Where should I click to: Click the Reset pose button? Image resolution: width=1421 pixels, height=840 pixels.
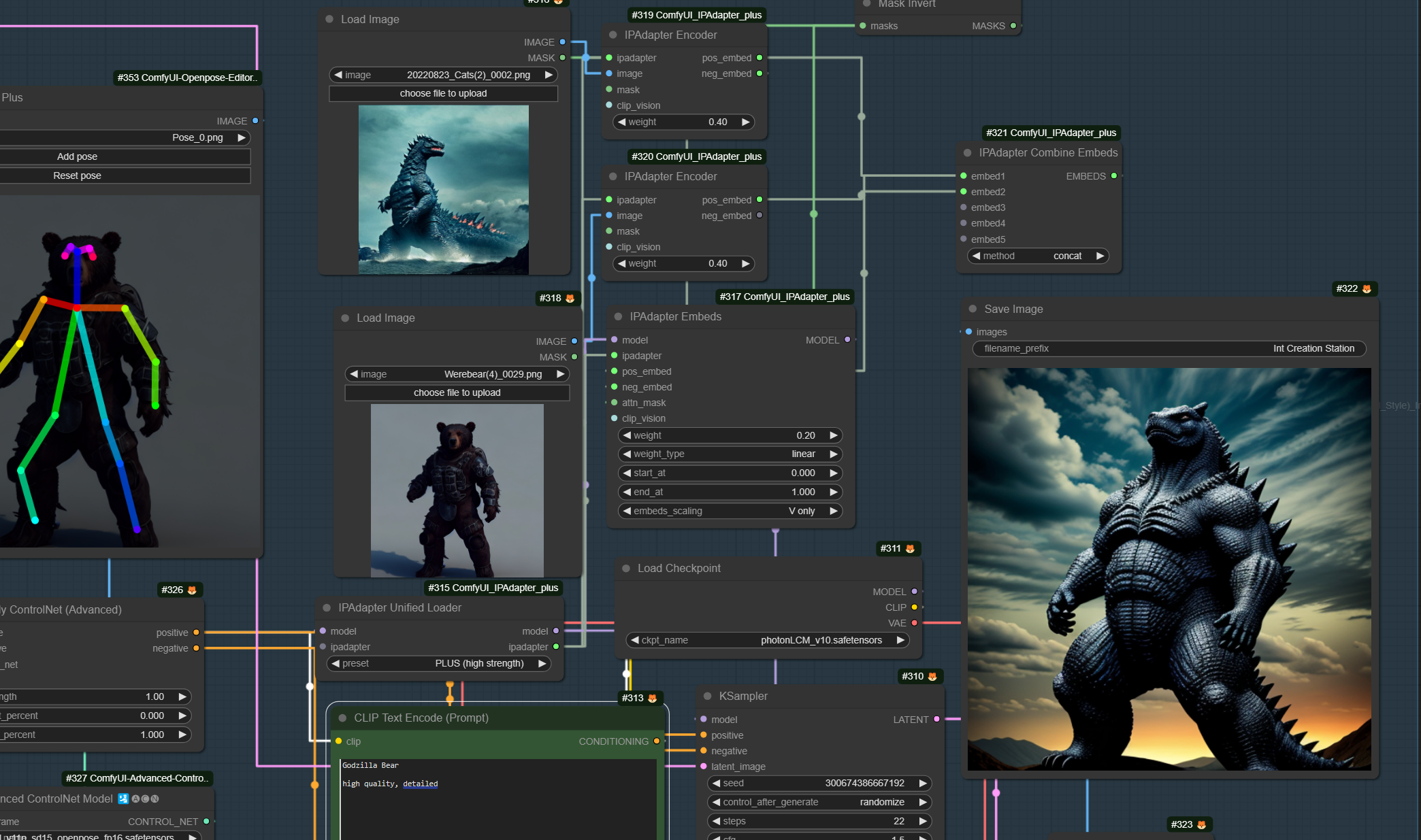pos(77,175)
